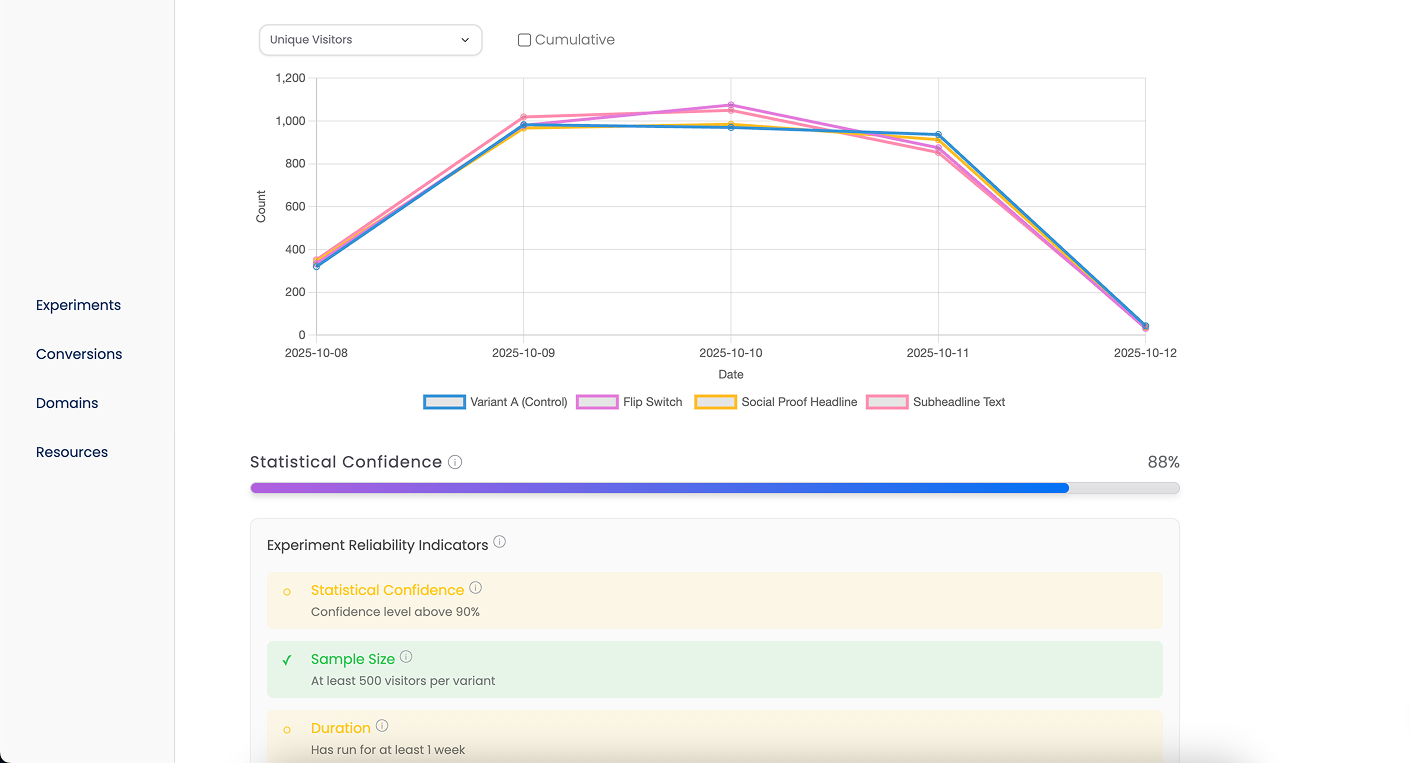Viewport: 1410px width, 763px height.
Task: Enable the Cumulative checkbox
Action: coord(524,40)
